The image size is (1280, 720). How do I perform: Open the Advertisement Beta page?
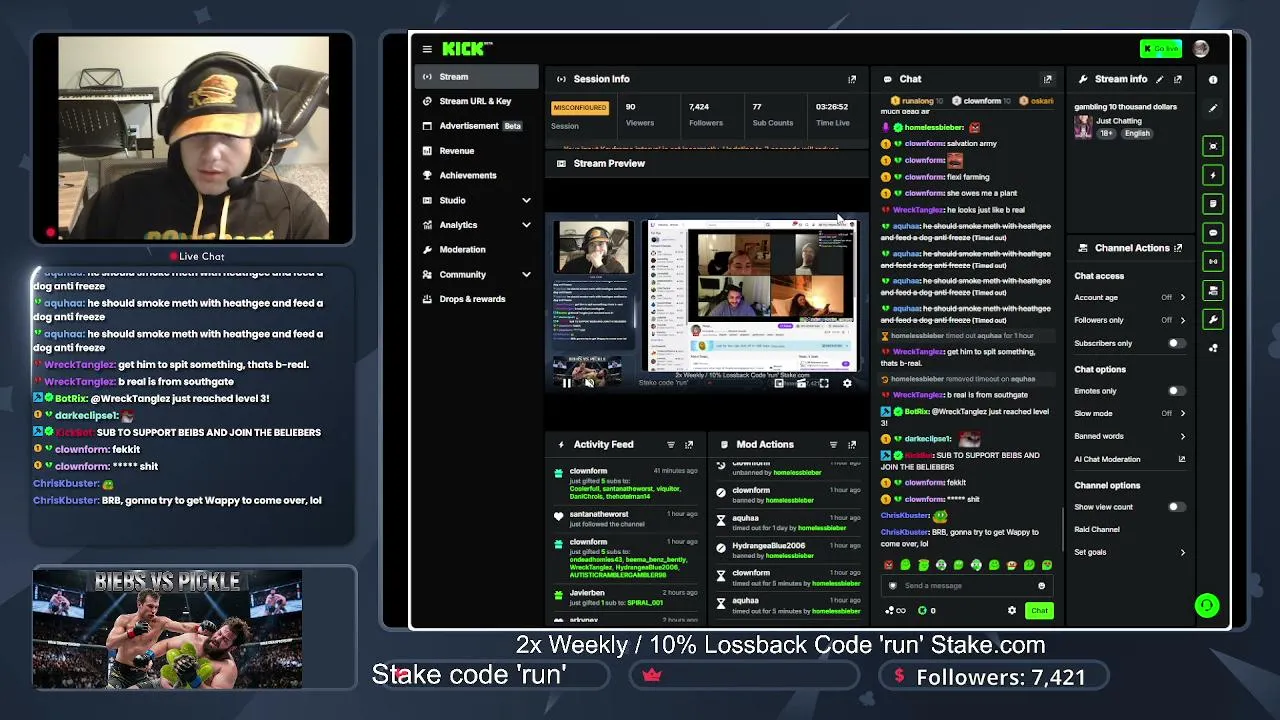click(477, 126)
